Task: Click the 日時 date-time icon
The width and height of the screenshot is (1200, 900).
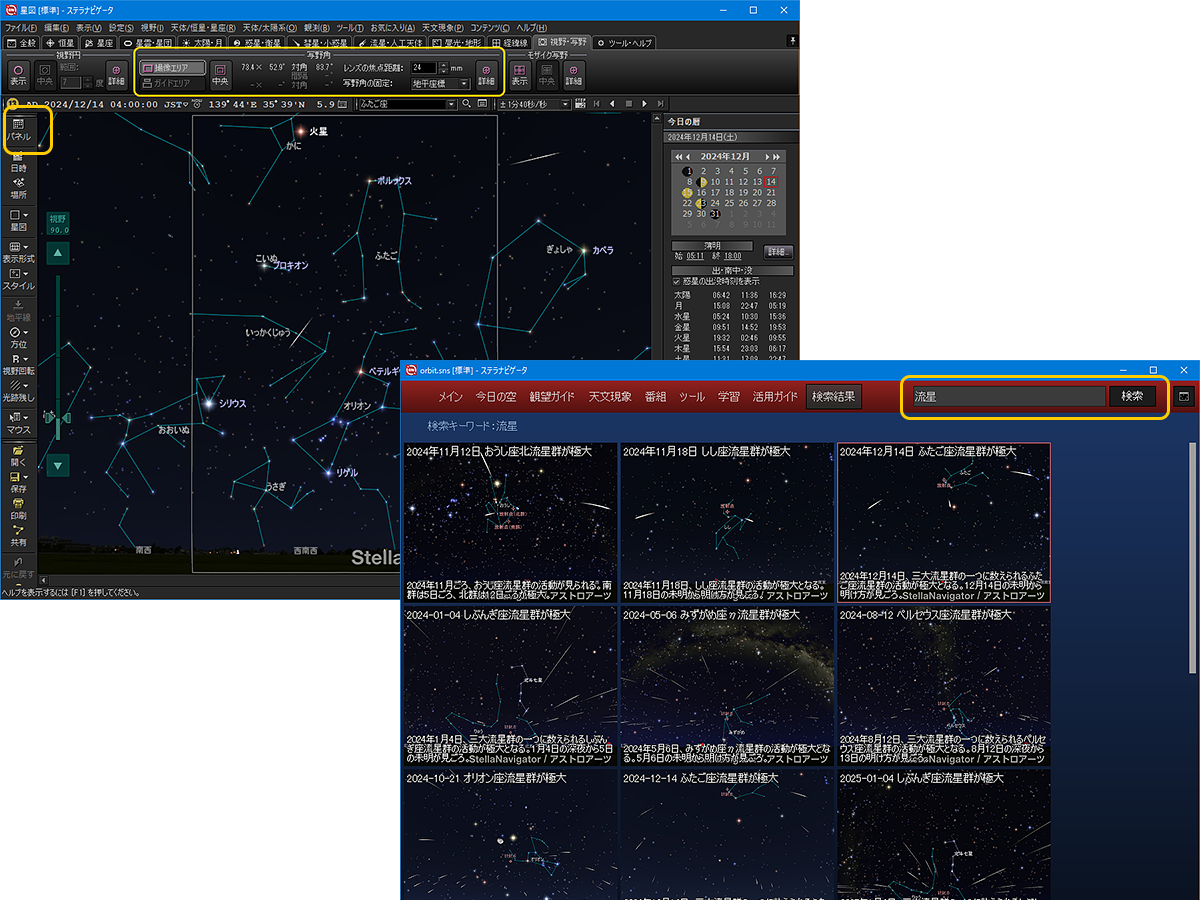Action: point(18,162)
